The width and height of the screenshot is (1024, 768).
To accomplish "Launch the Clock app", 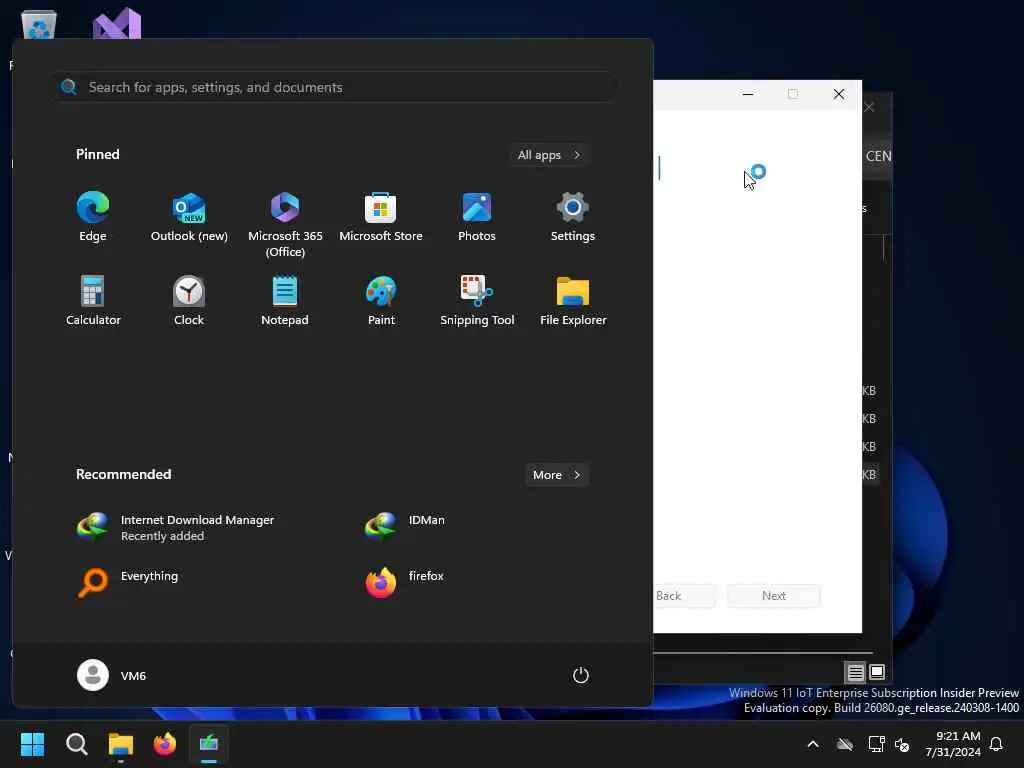I will [189, 300].
